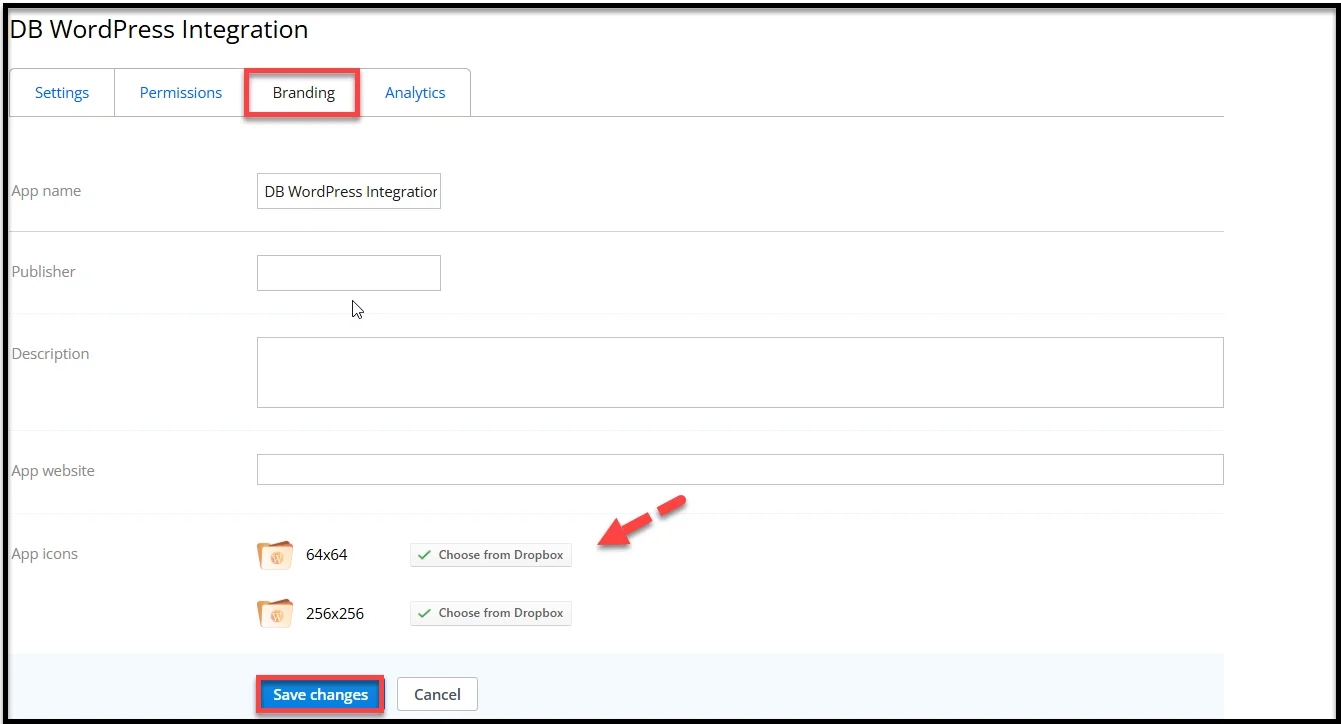Open the Settings tab
The height and width of the screenshot is (724, 1341).
62,93
